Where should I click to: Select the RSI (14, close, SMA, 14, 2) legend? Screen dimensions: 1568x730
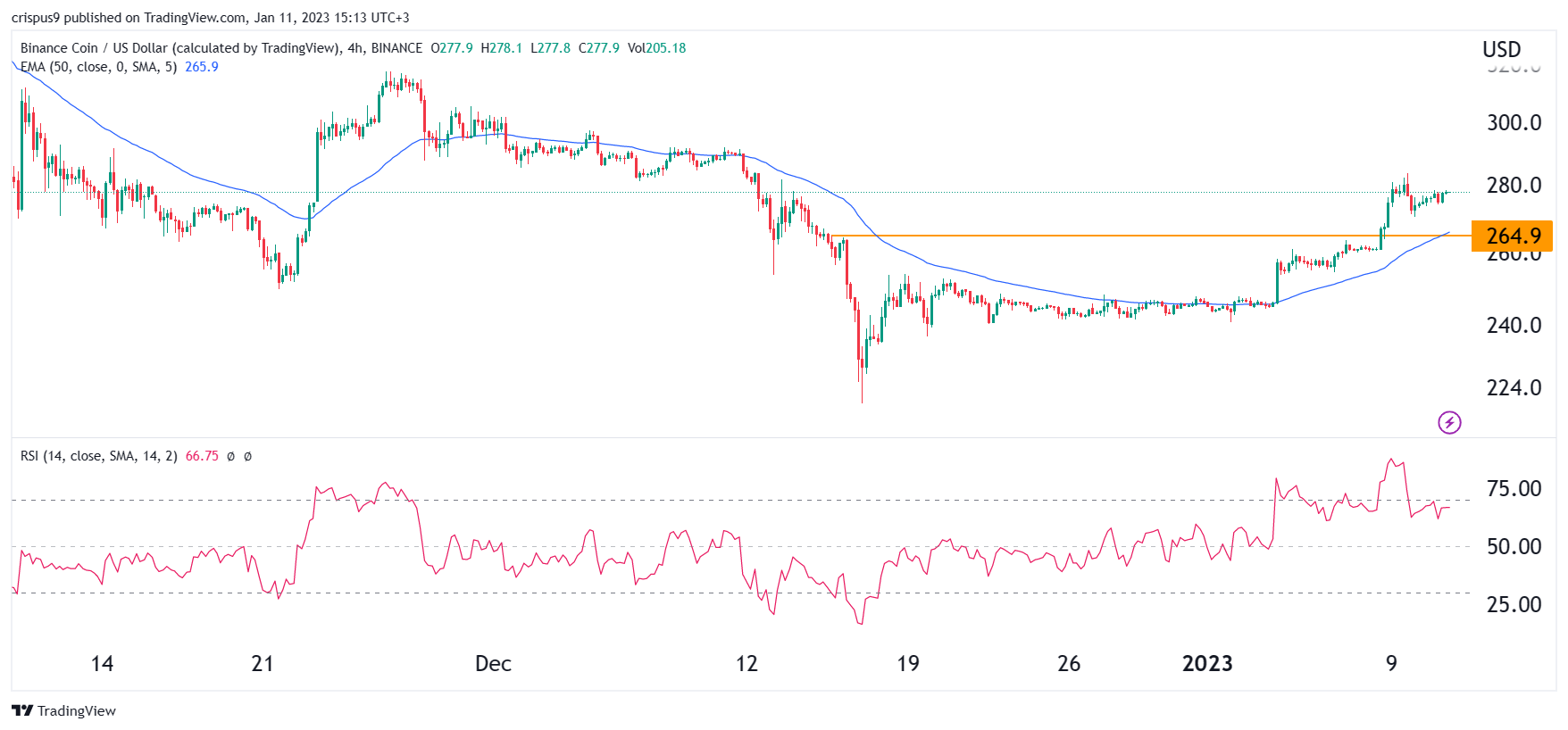pyautogui.click(x=99, y=456)
